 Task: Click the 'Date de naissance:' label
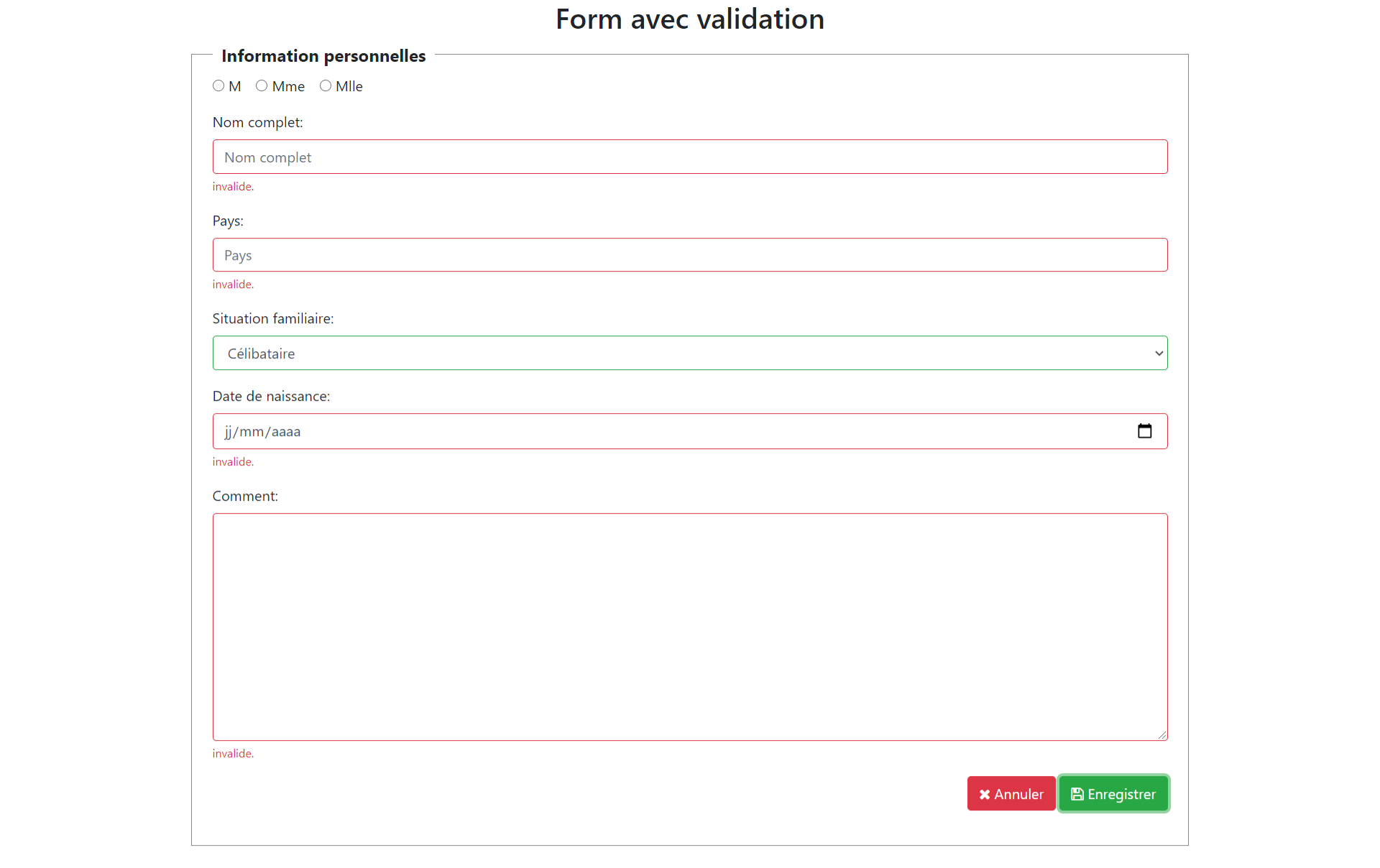pos(271,396)
